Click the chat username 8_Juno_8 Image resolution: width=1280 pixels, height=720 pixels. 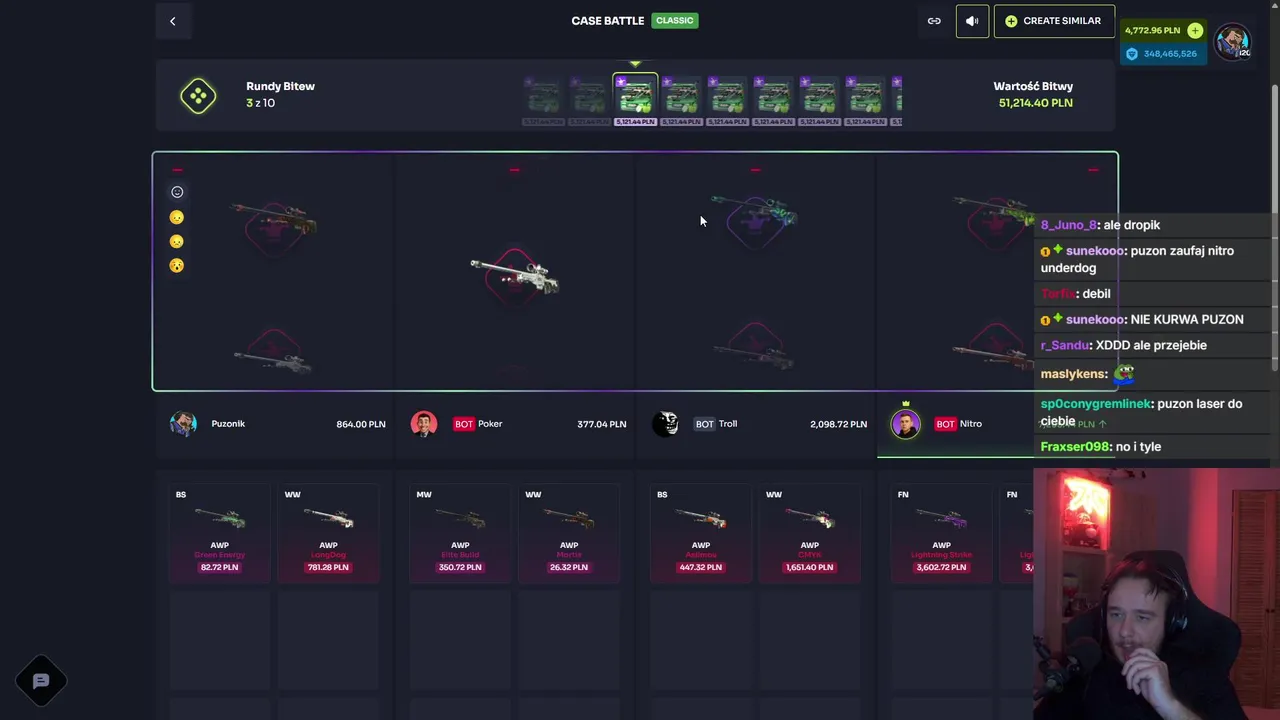click(1069, 225)
